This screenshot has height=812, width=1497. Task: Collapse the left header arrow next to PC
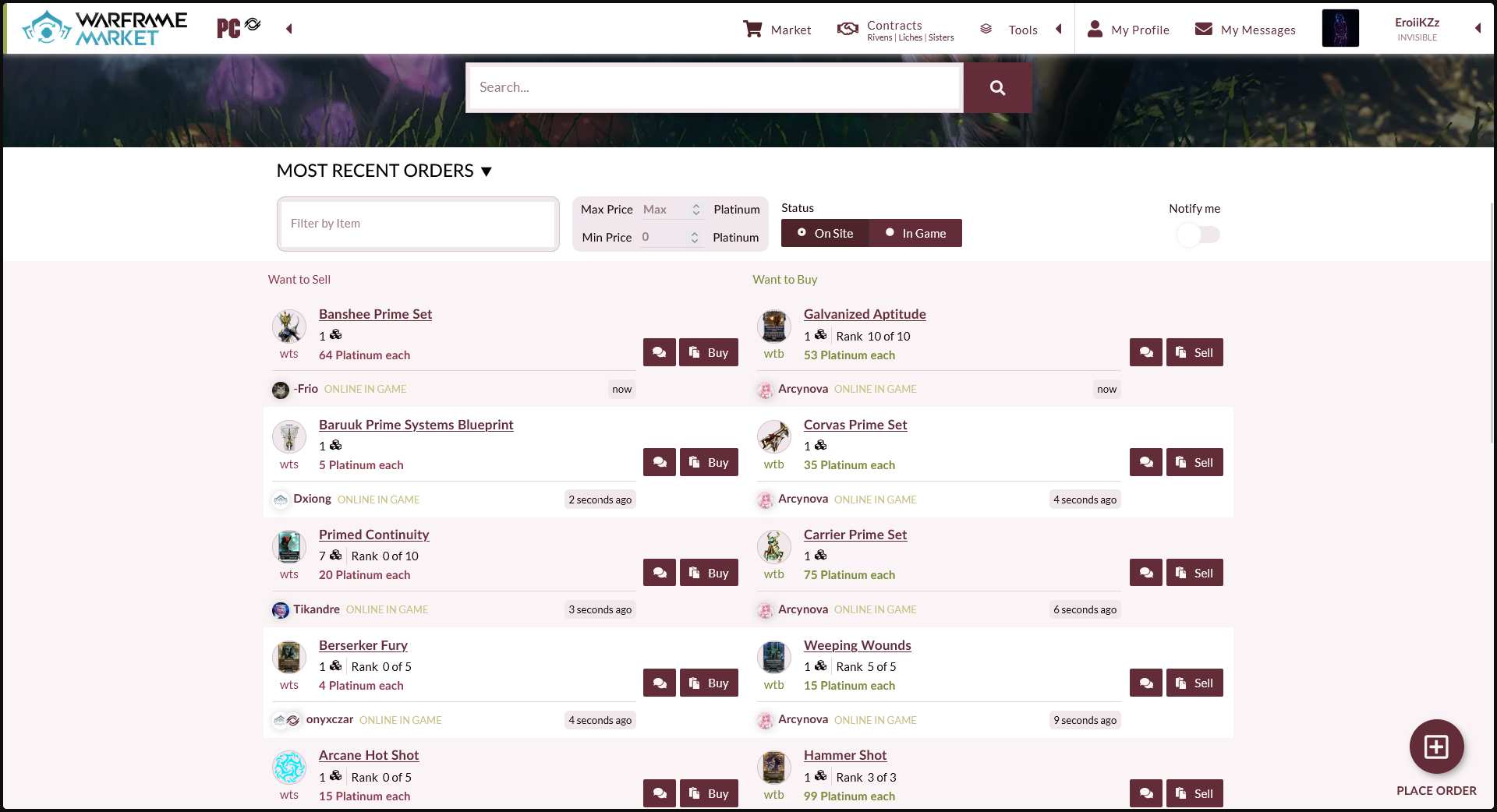289,29
